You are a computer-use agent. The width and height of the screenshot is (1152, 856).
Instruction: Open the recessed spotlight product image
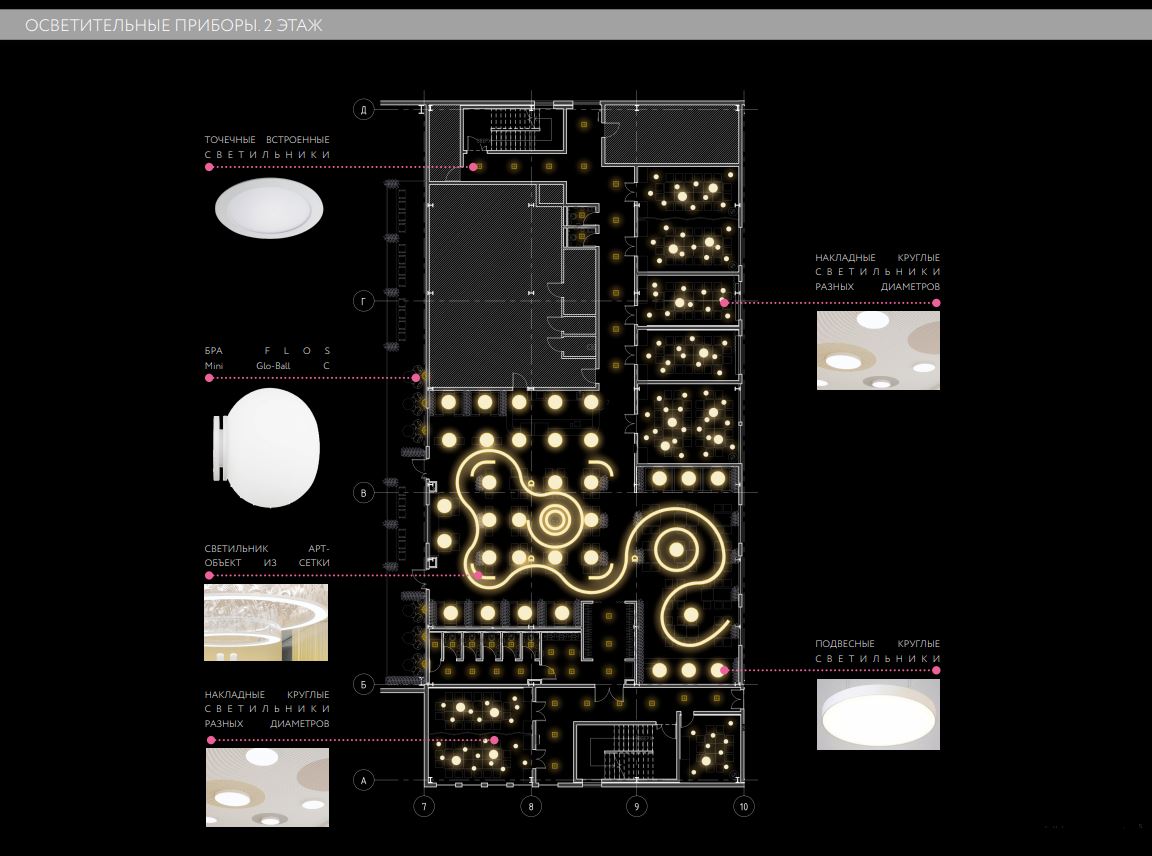[268, 209]
